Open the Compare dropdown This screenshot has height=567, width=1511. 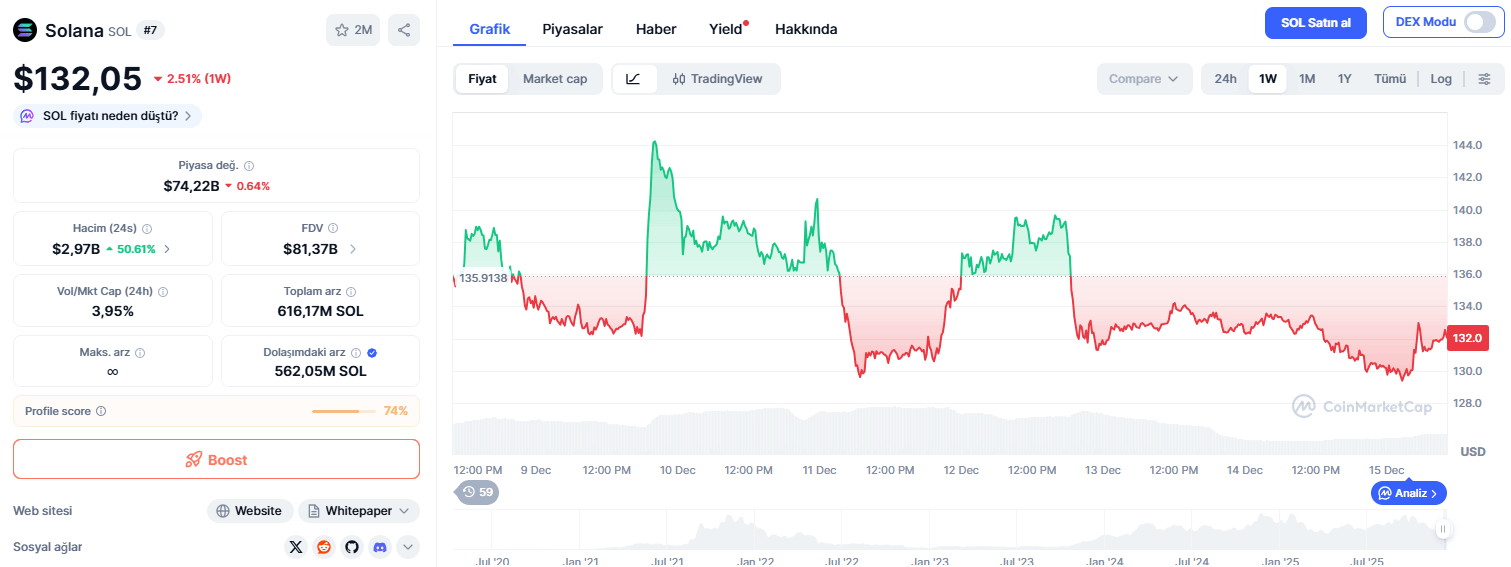(1144, 79)
